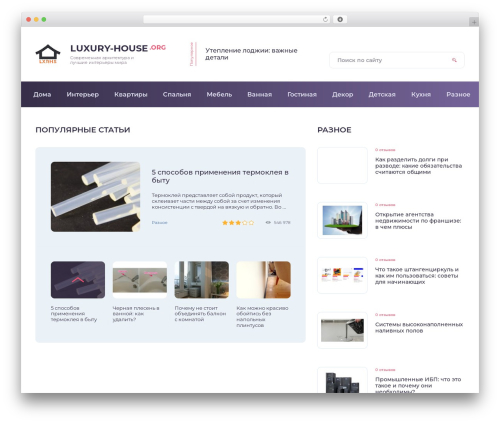
Task: Click the new tab plus button
Action: pyautogui.click(x=474, y=22)
